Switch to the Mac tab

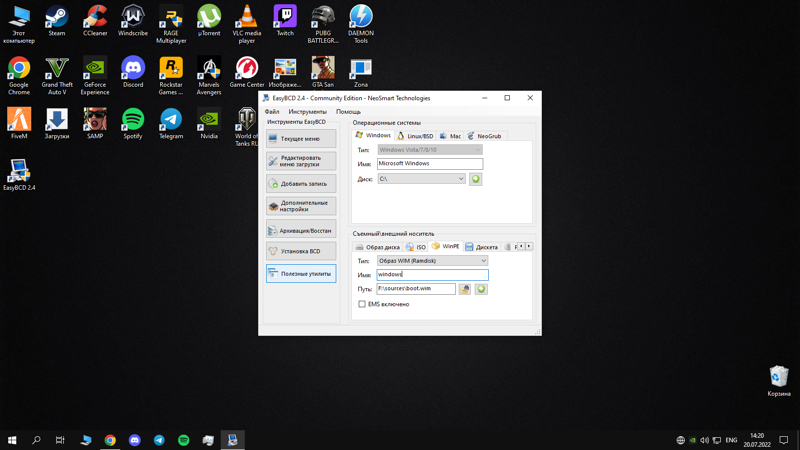(x=451, y=136)
